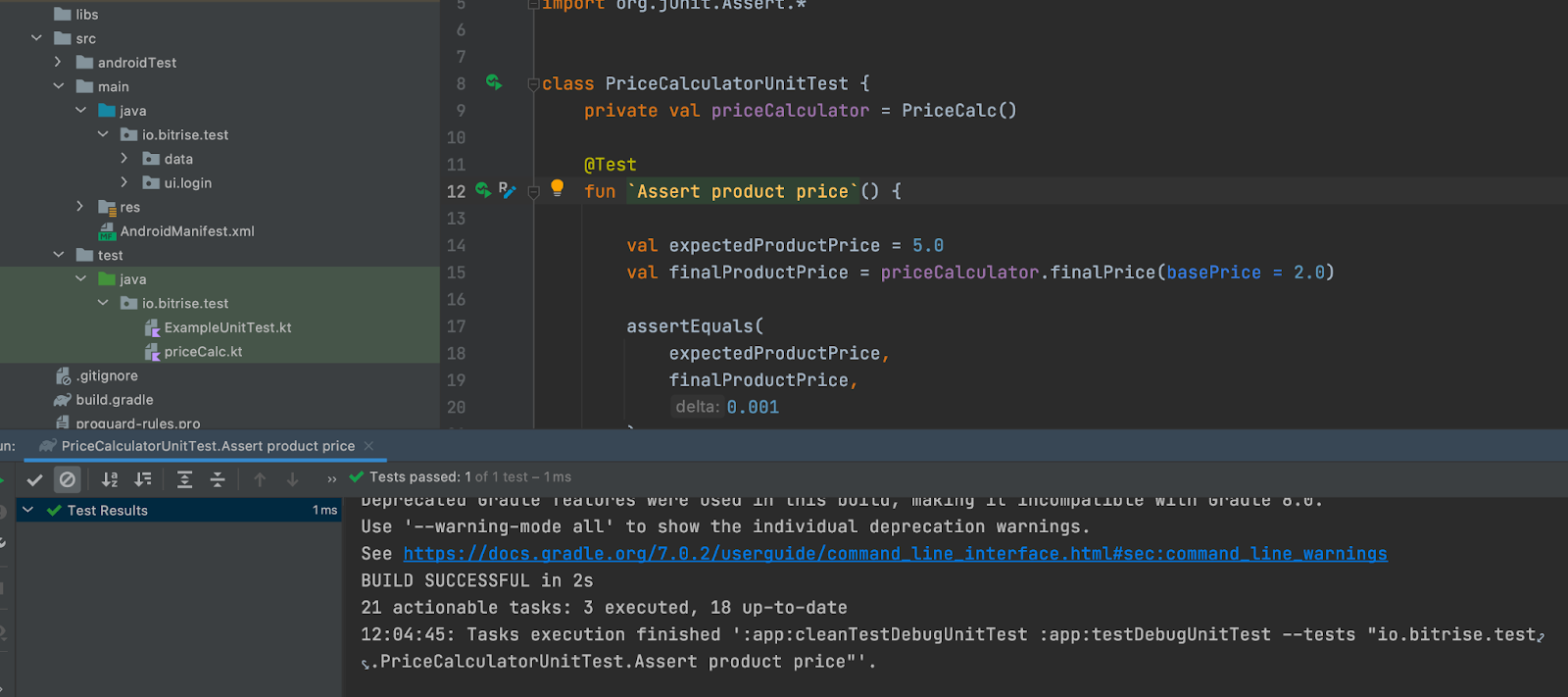Click the .gitignore file icon

(63, 375)
